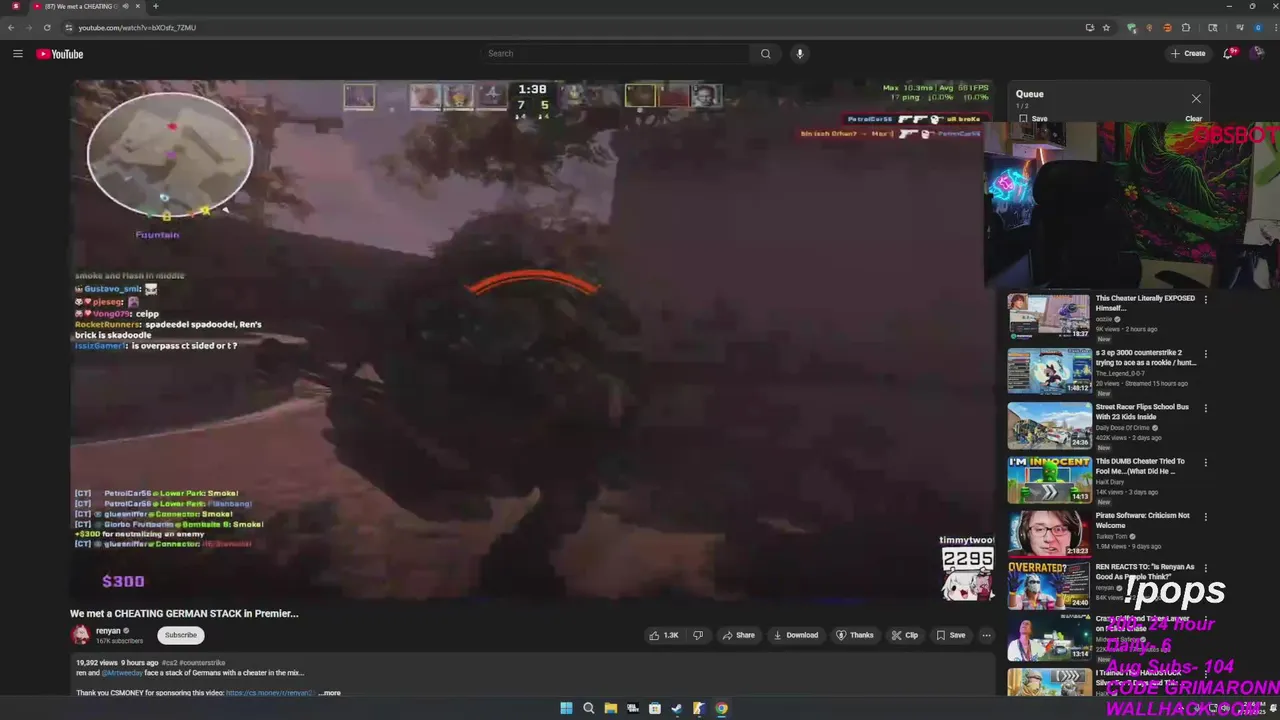
Task: Open the more actions ellipsis under video
Action: (986, 635)
